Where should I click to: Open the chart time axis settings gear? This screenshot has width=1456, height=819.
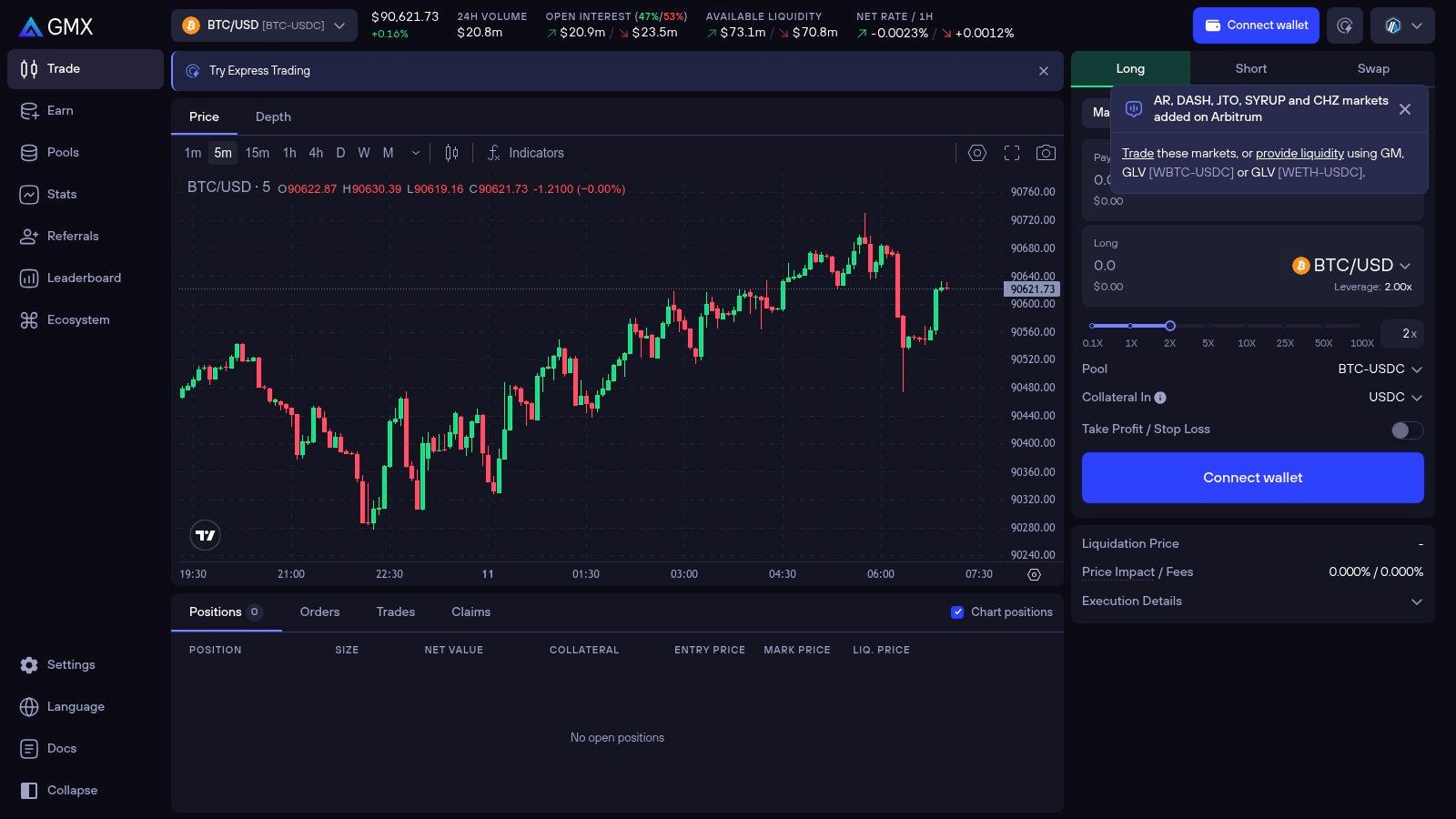pyautogui.click(x=1034, y=574)
